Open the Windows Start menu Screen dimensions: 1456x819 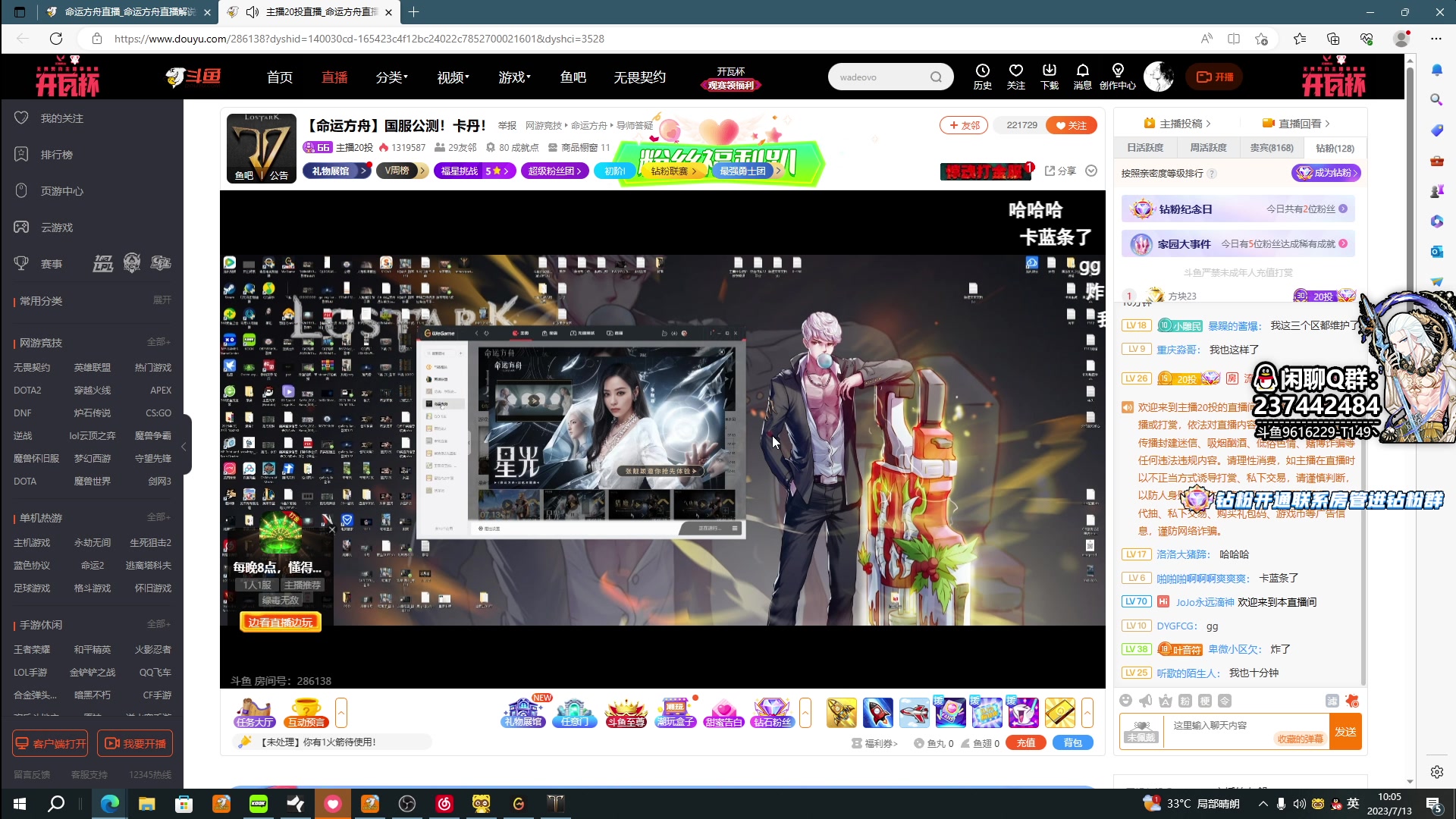tap(20, 804)
